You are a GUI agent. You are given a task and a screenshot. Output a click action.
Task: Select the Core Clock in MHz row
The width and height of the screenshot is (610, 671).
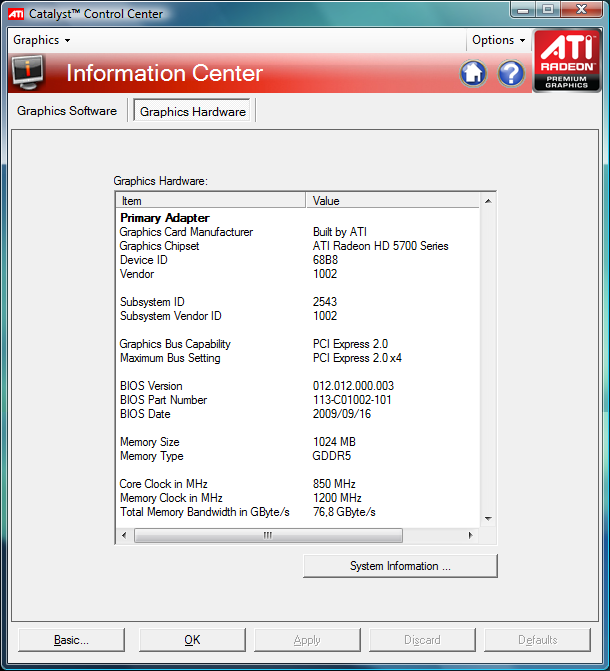pos(298,484)
